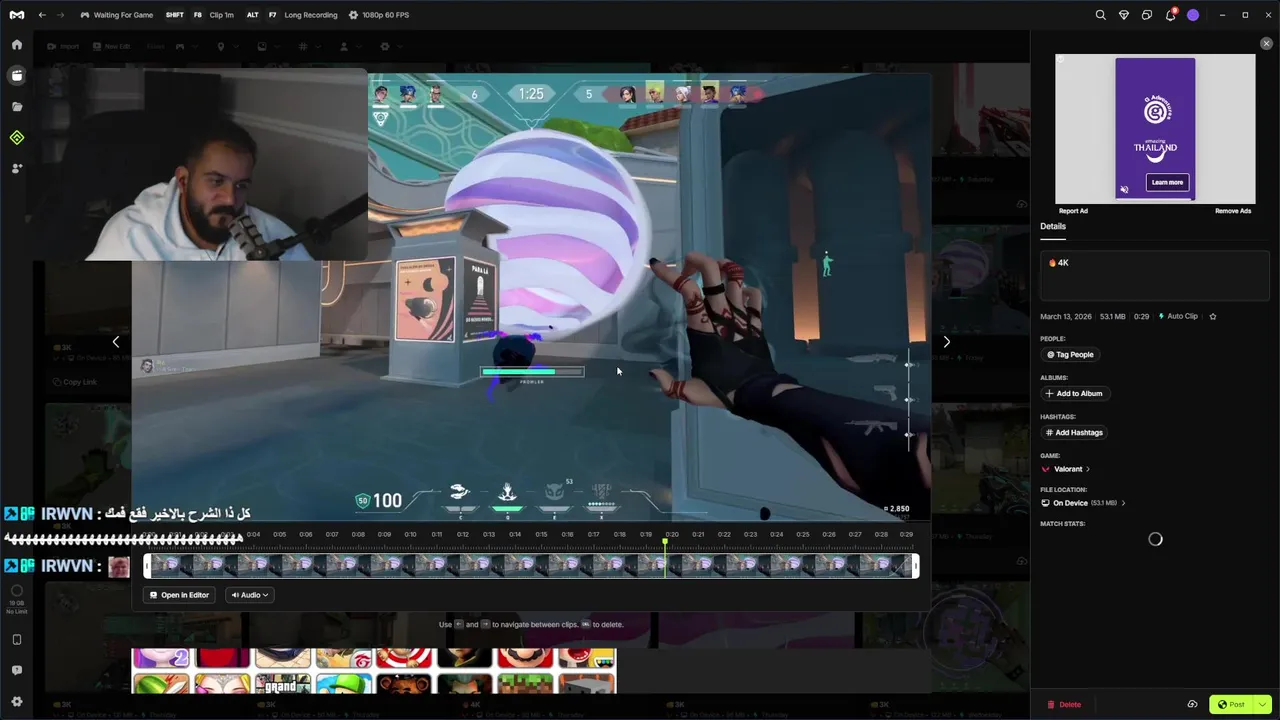Go to previous clip with left chevron
Image resolution: width=1280 pixels, height=720 pixels.
(x=116, y=342)
